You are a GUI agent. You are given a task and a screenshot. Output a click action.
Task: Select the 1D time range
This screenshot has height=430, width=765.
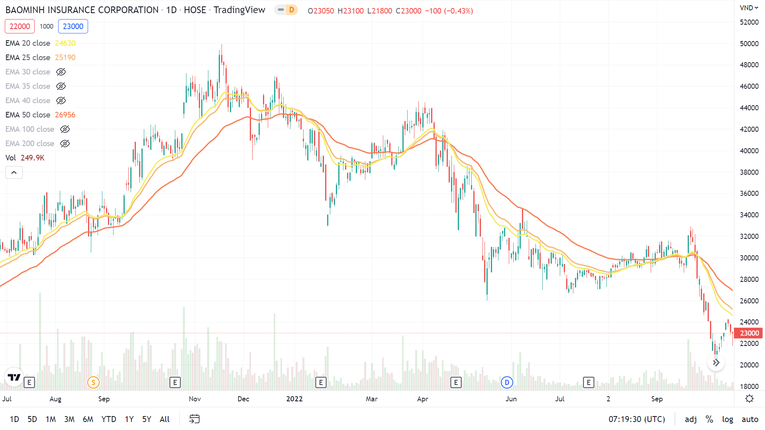click(x=15, y=419)
